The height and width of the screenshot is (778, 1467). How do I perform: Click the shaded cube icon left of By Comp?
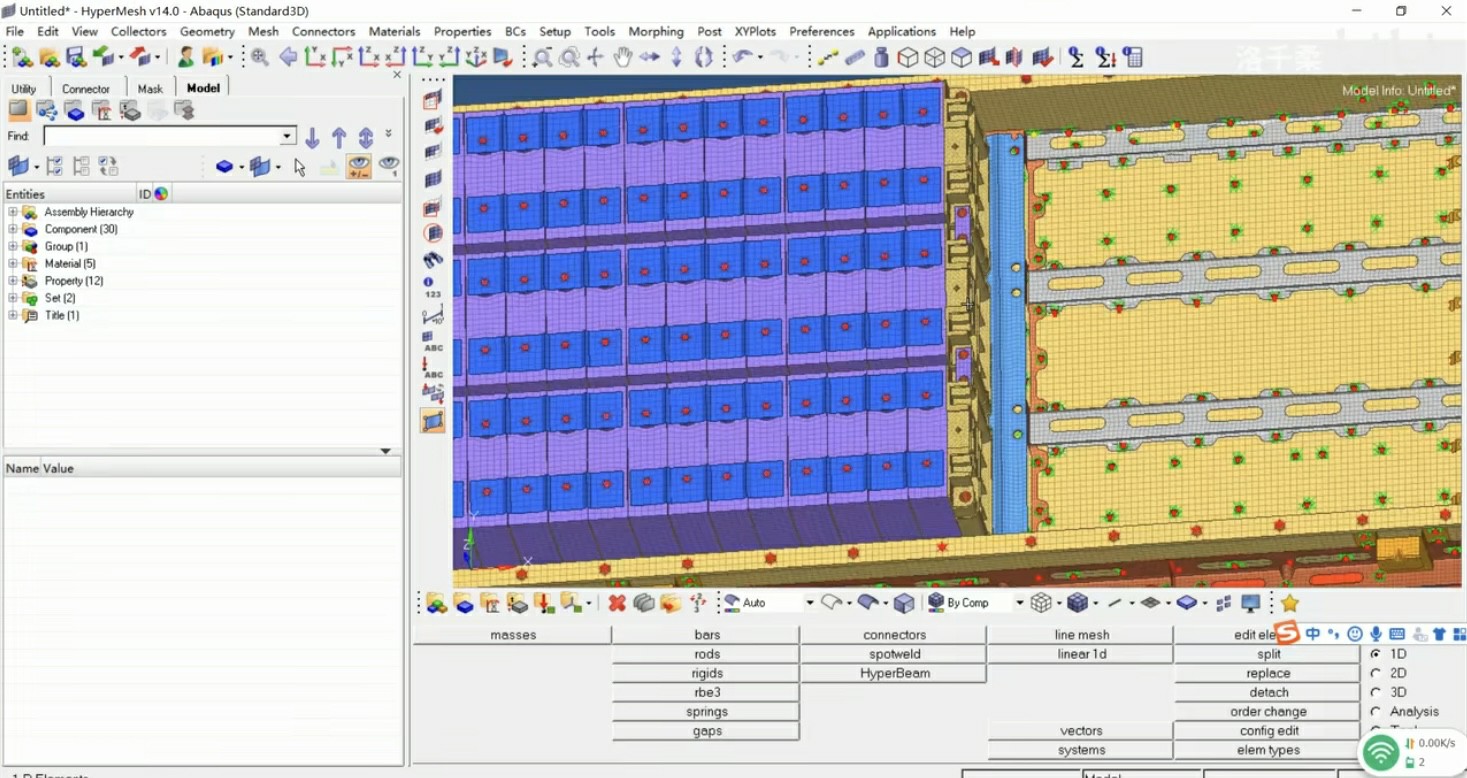[x=904, y=603]
